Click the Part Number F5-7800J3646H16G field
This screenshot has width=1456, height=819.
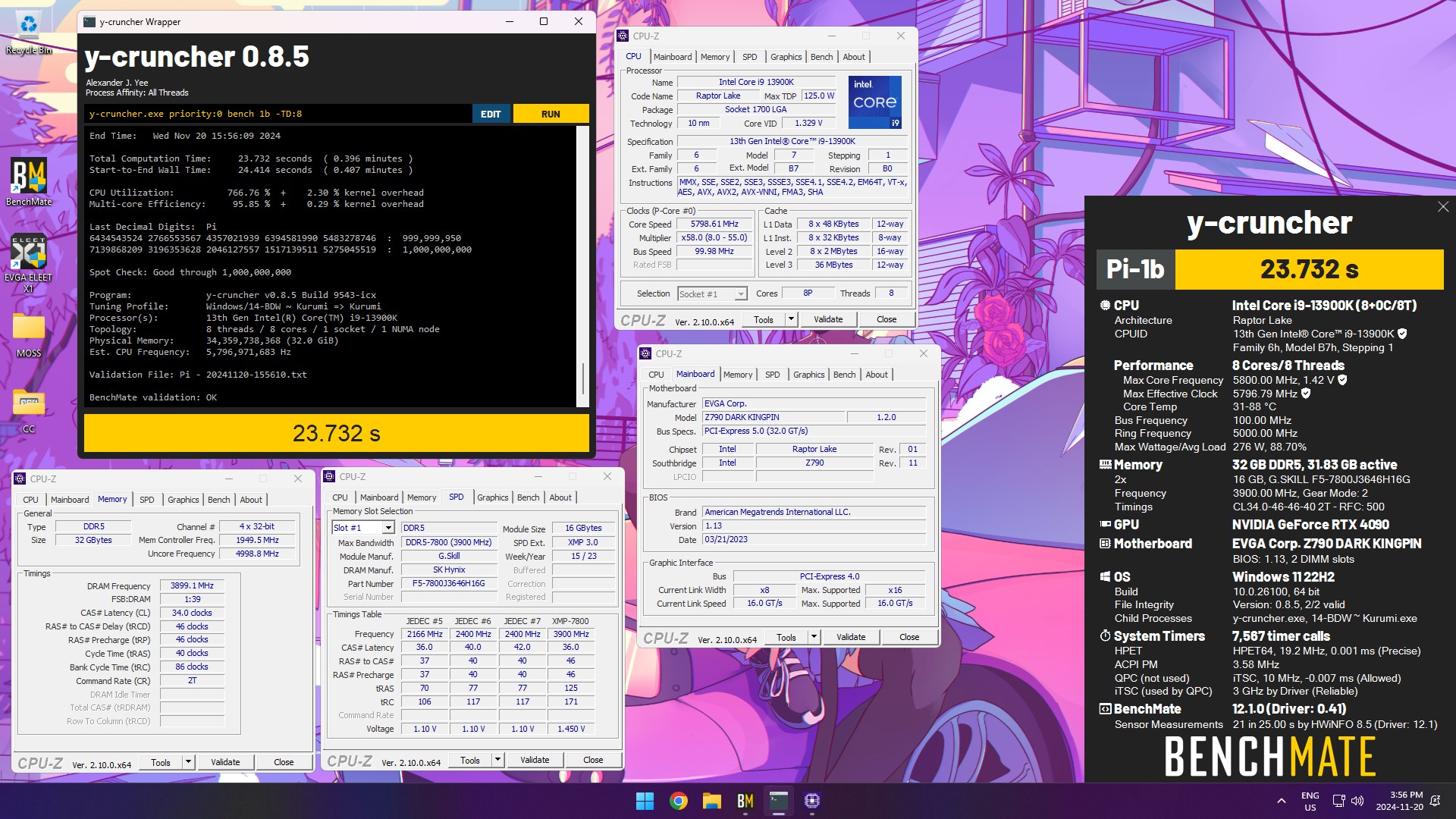448,584
